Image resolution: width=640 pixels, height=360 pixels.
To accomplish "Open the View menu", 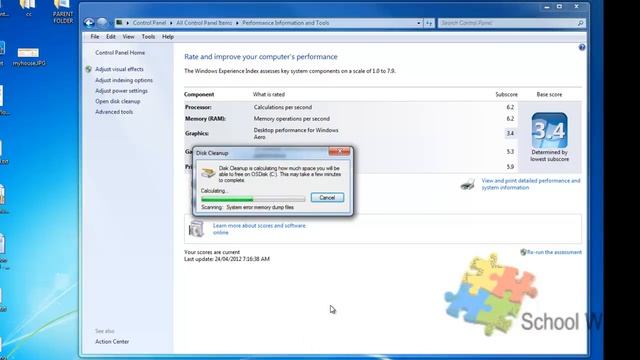I will (128, 37).
